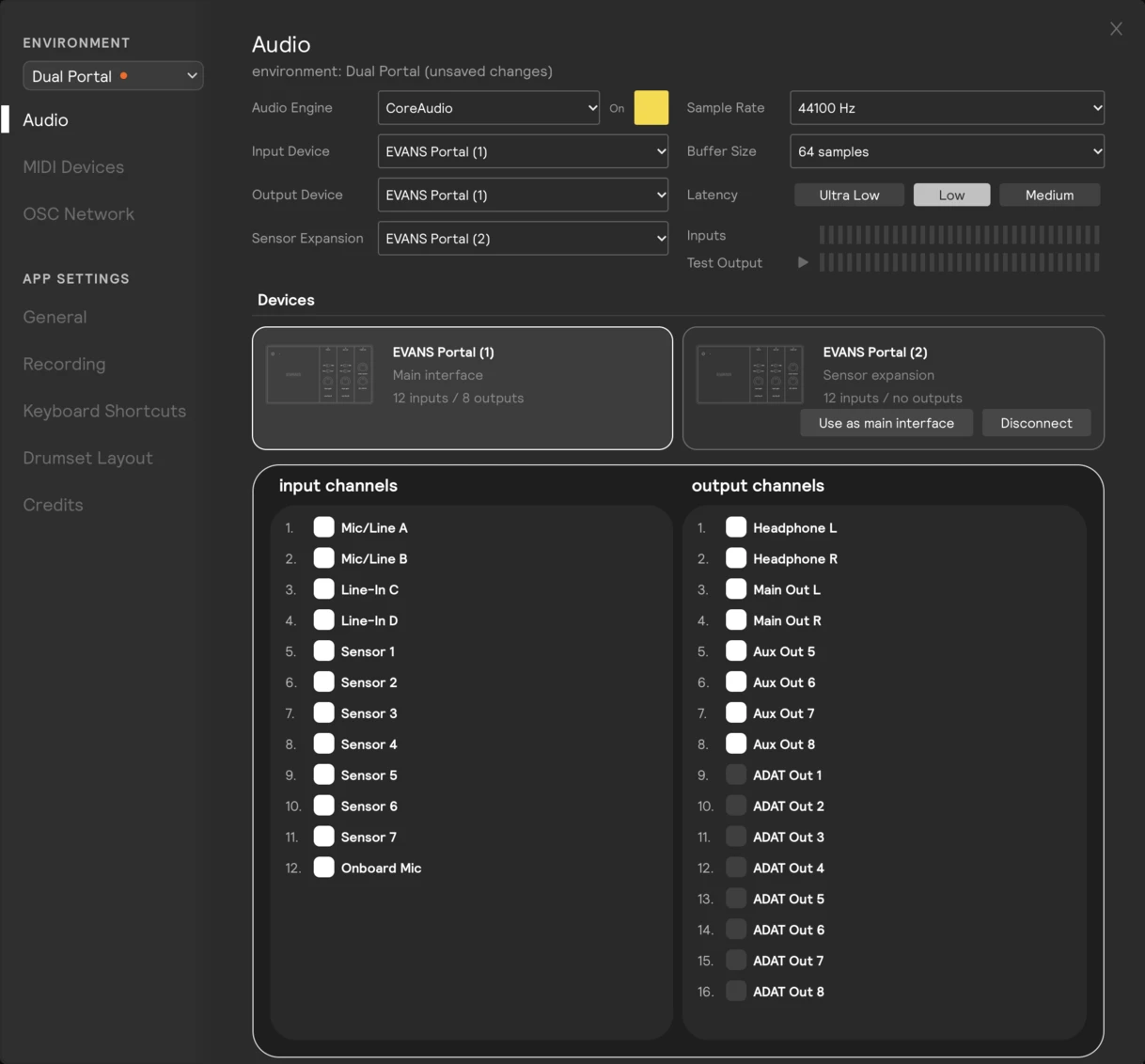Open OSC Network settings

79,214
